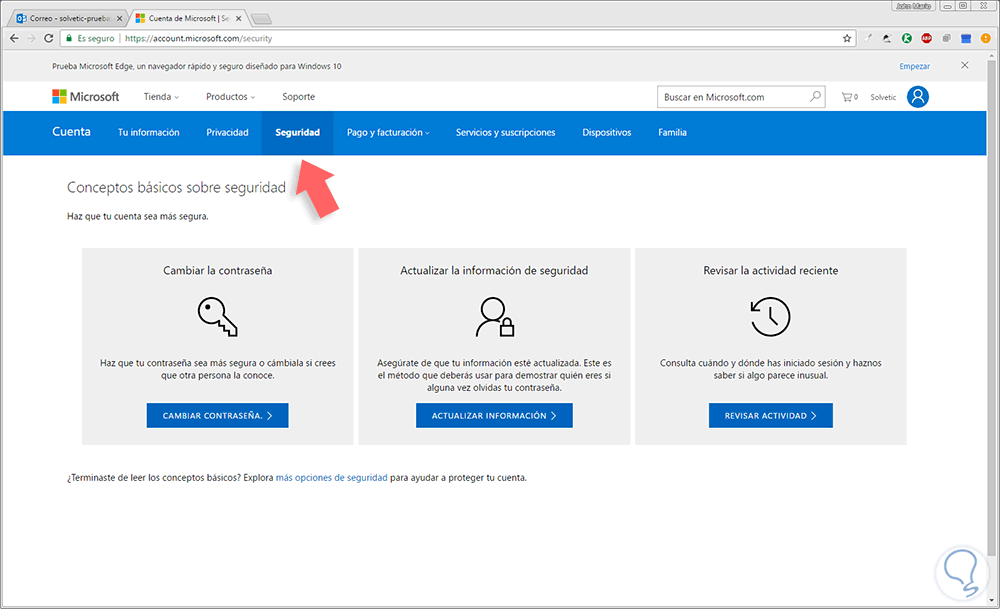This screenshot has width=1000, height=609.
Task: Close the Microsoft Edge promo banner
Action: click(965, 65)
